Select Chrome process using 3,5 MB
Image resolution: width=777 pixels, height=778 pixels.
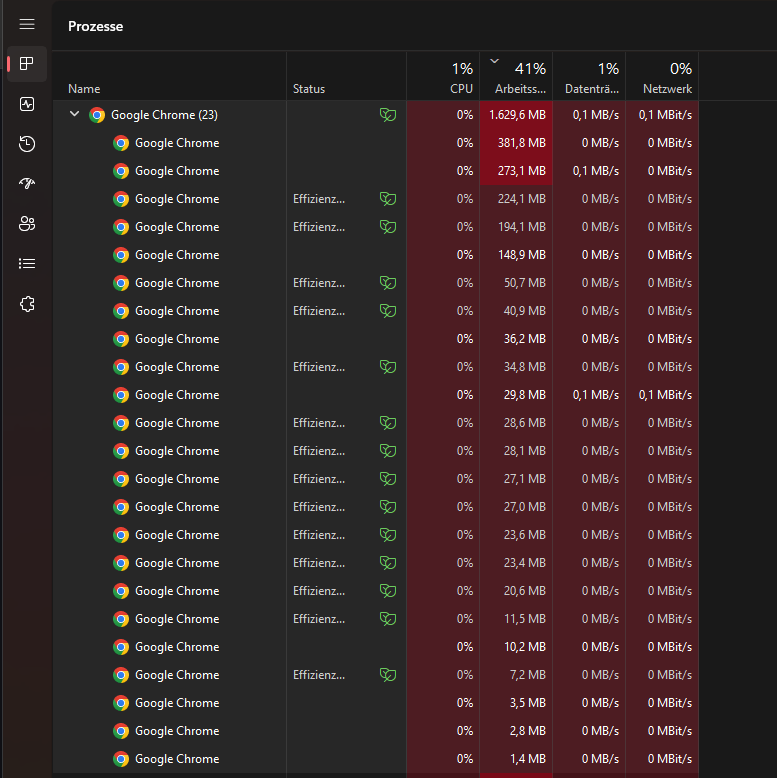pos(376,703)
